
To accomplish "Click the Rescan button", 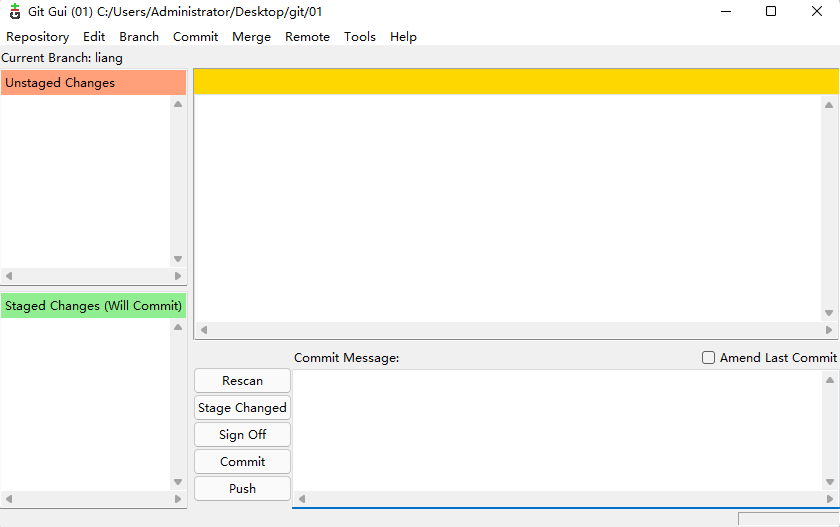I will tap(242, 381).
